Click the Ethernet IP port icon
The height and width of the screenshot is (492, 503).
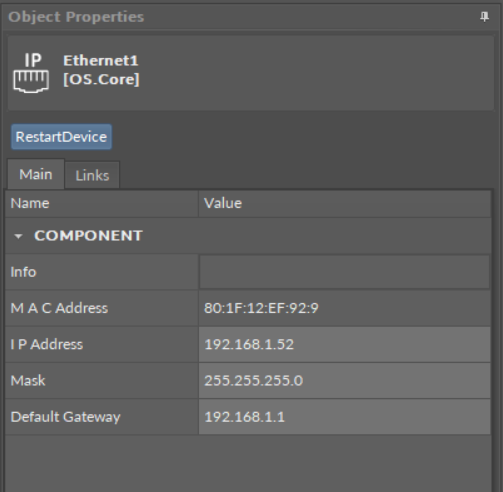tap(31, 73)
